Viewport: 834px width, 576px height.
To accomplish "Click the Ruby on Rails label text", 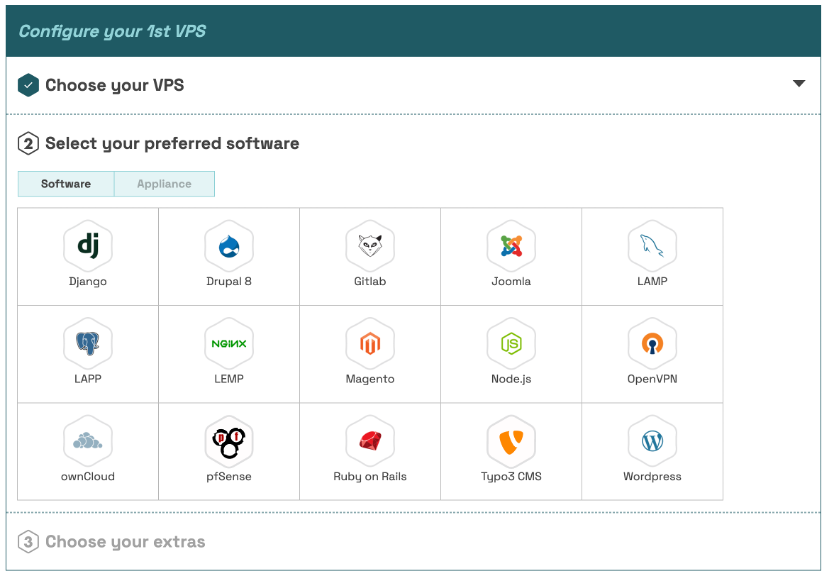I will click(x=370, y=477).
